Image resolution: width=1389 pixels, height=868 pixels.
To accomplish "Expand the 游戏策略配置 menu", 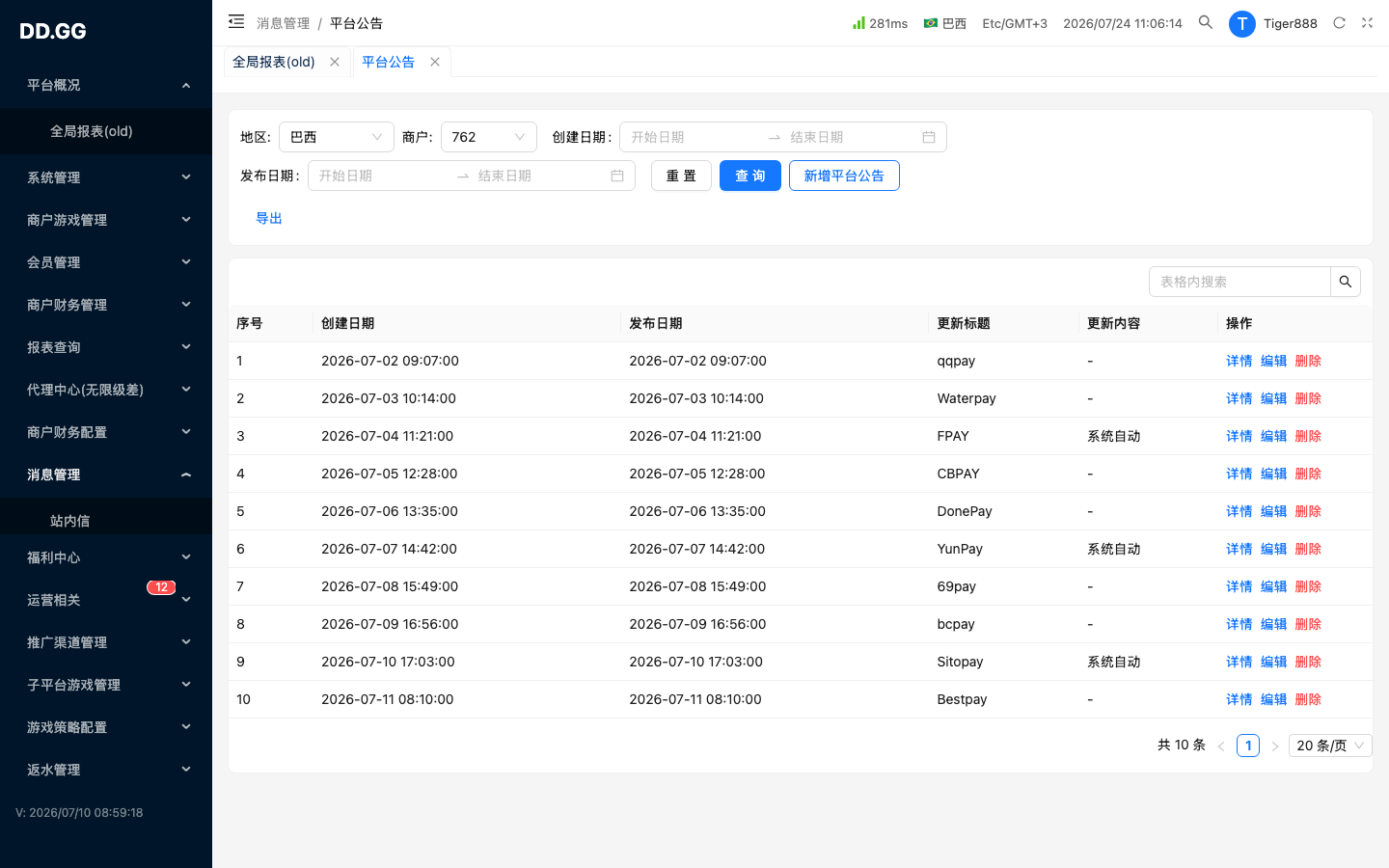I will [x=106, y=727].
